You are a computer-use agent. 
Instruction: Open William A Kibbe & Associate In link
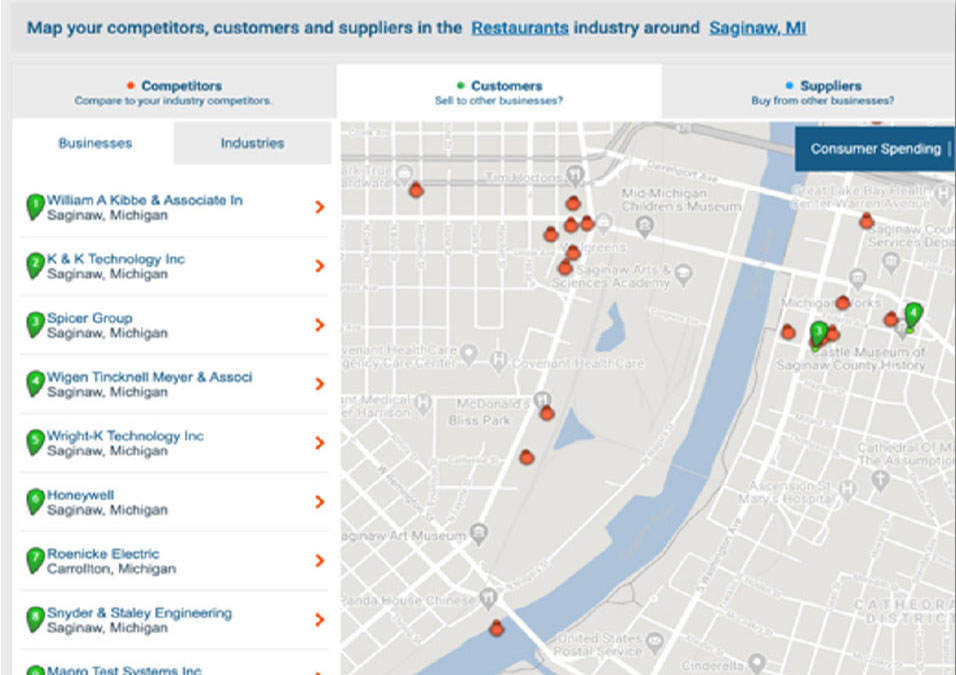[145, 200]
